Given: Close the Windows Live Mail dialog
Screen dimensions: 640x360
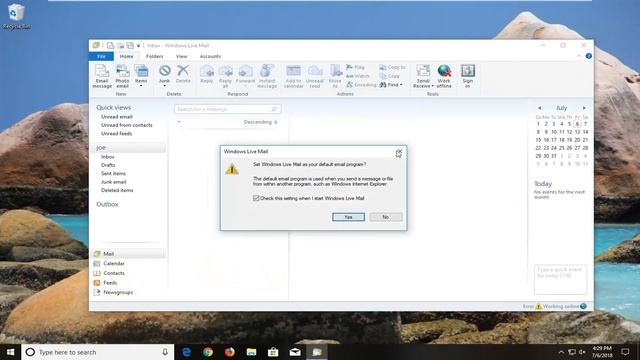Looking at the screenshot, I should (x=399, y=151).
